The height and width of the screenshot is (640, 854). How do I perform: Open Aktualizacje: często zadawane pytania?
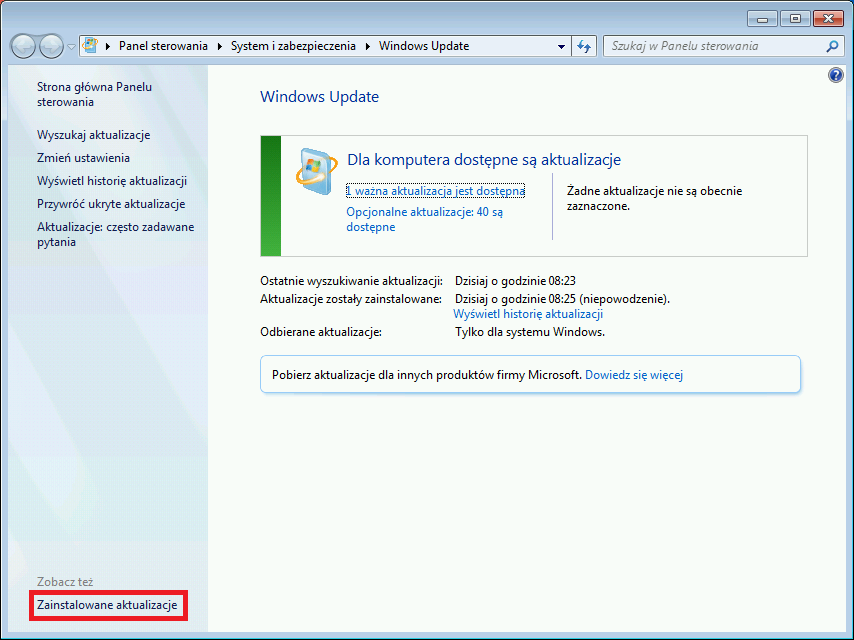(115, 234)
